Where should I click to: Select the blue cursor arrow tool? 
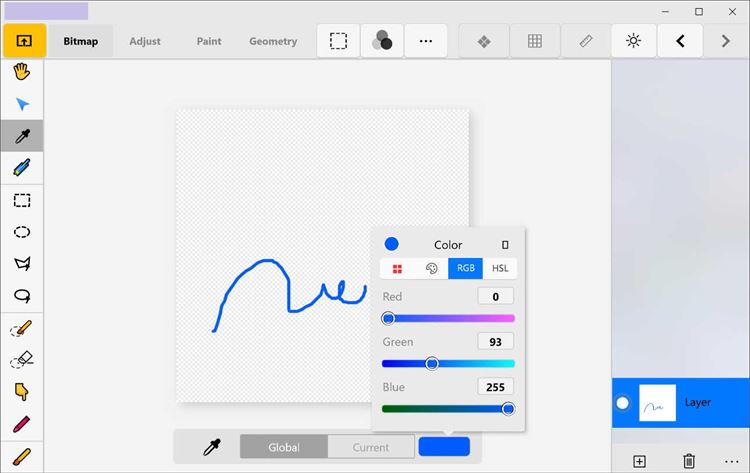[22, 104]
